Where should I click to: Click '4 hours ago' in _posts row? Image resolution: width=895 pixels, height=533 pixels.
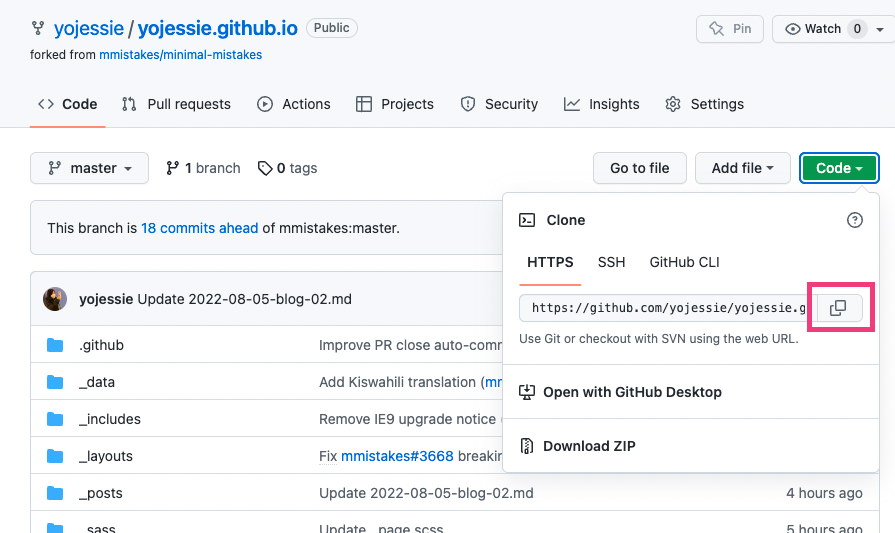pos(824,493)
